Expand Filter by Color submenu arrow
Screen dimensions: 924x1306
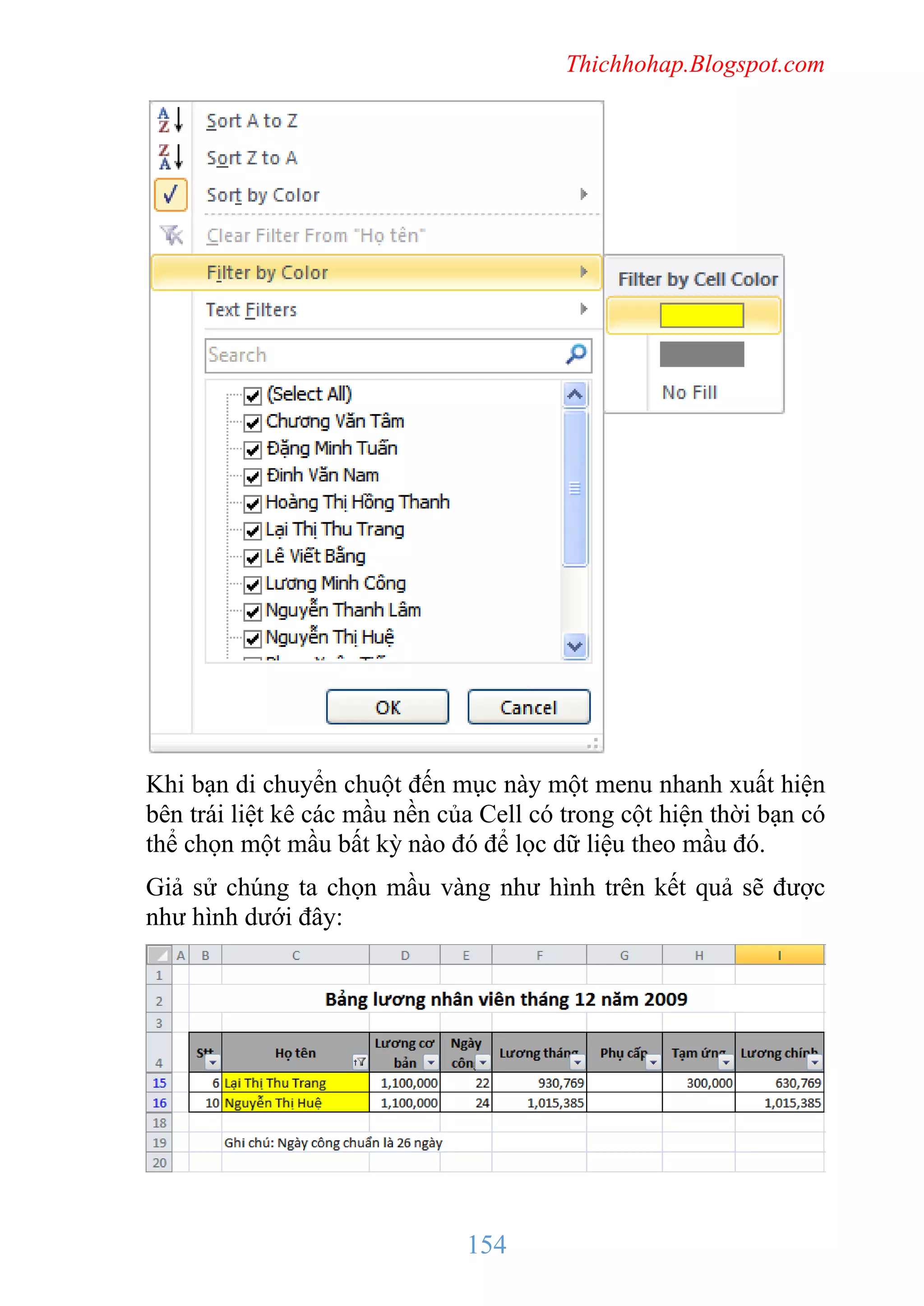coord(584,272)
